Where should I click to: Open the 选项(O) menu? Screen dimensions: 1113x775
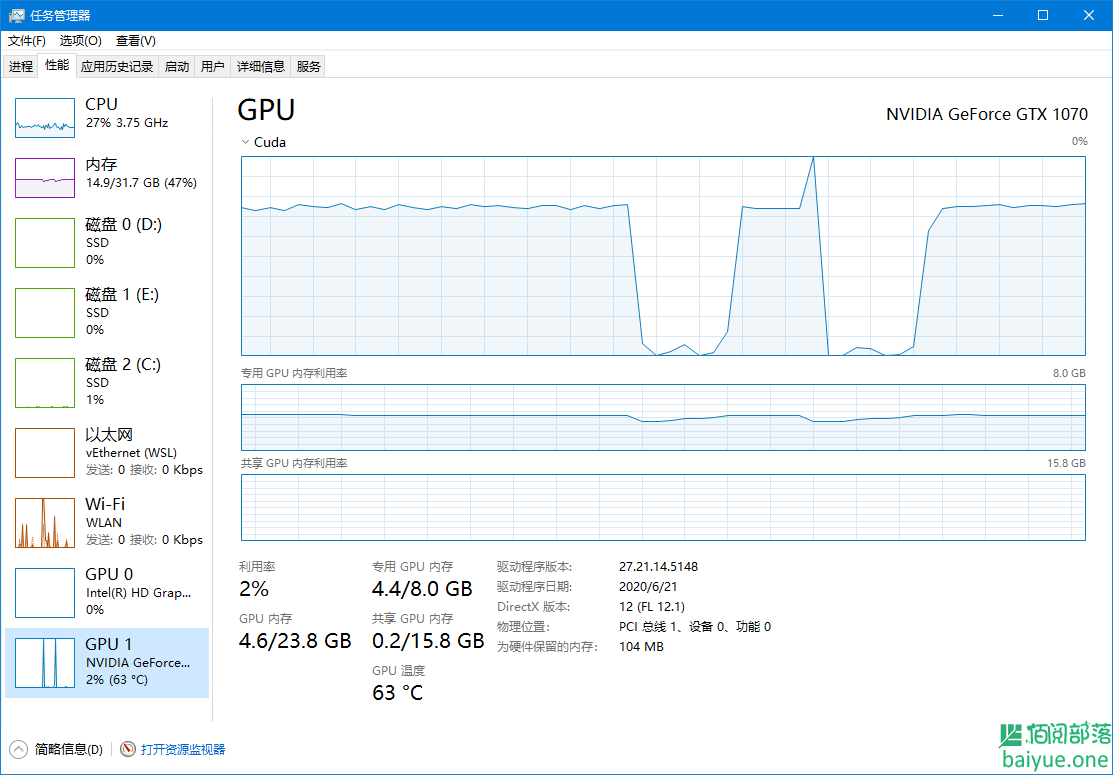click(81, 40)
